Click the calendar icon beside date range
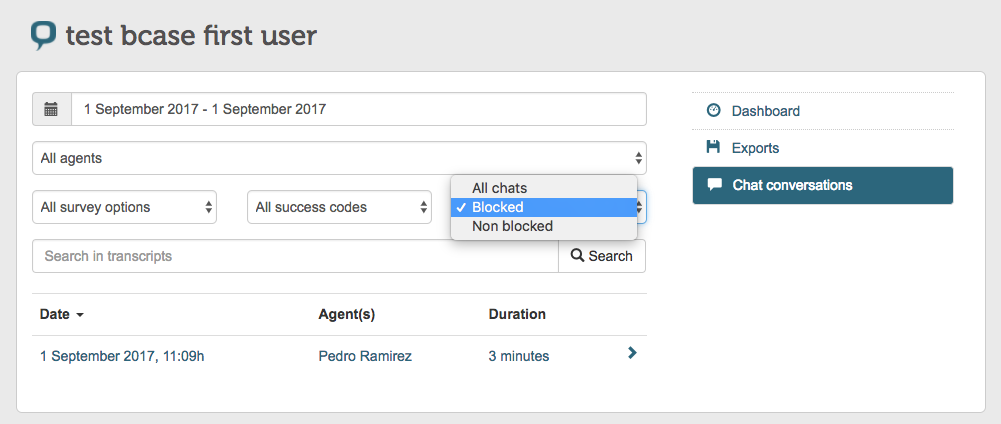Screen dimensions: 1001x424 click(51, 109)
